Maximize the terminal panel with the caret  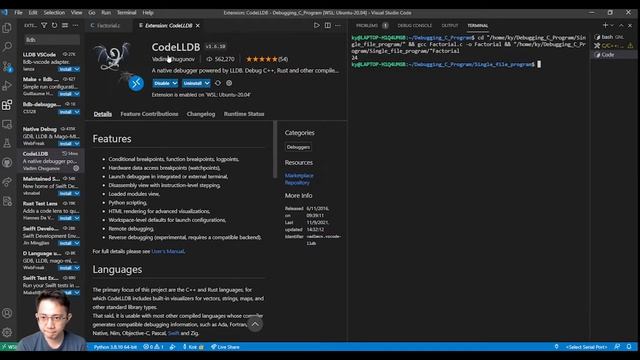pos(621,25)
